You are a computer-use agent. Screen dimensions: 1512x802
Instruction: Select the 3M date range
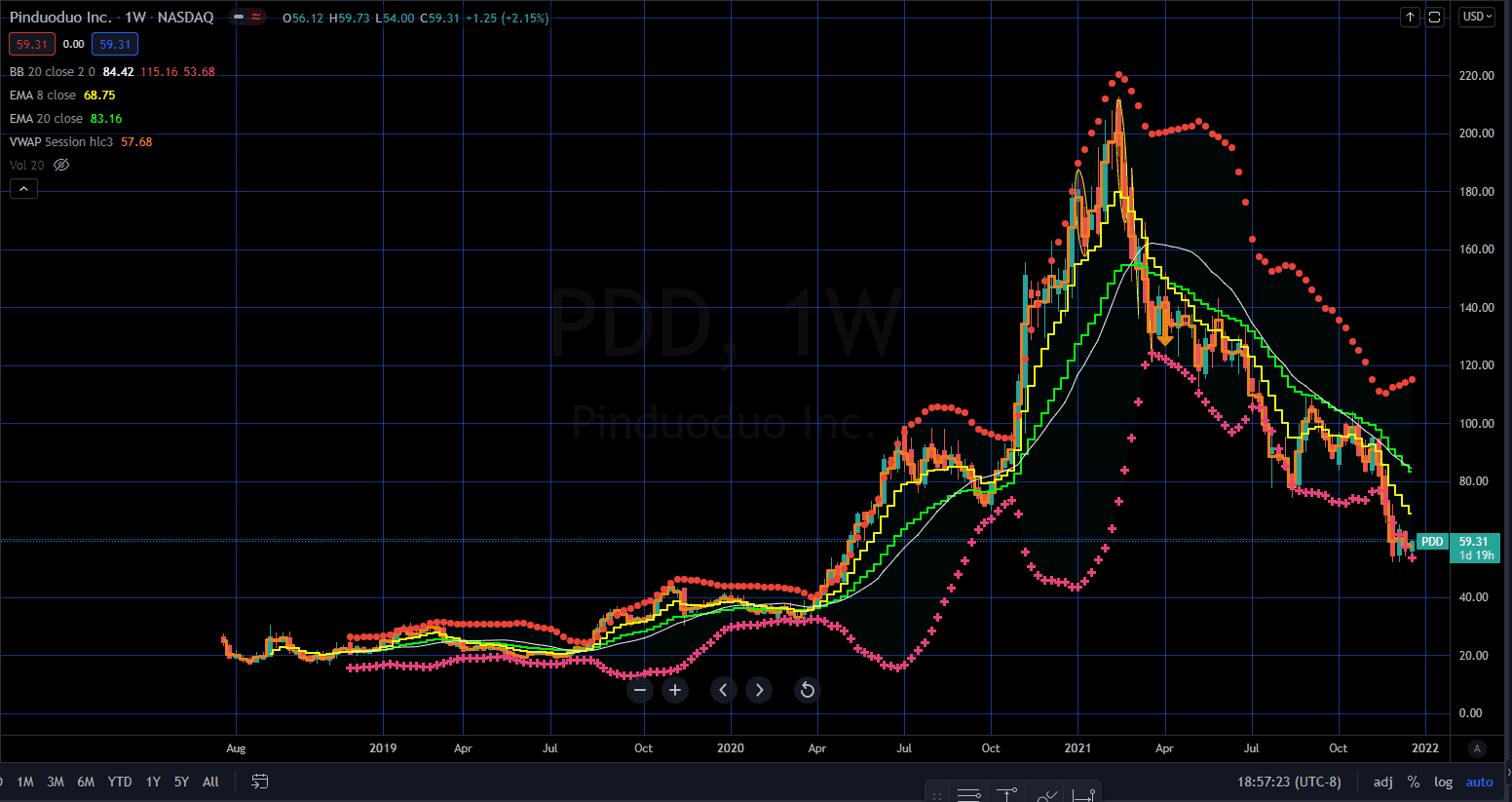pos(56,782)
